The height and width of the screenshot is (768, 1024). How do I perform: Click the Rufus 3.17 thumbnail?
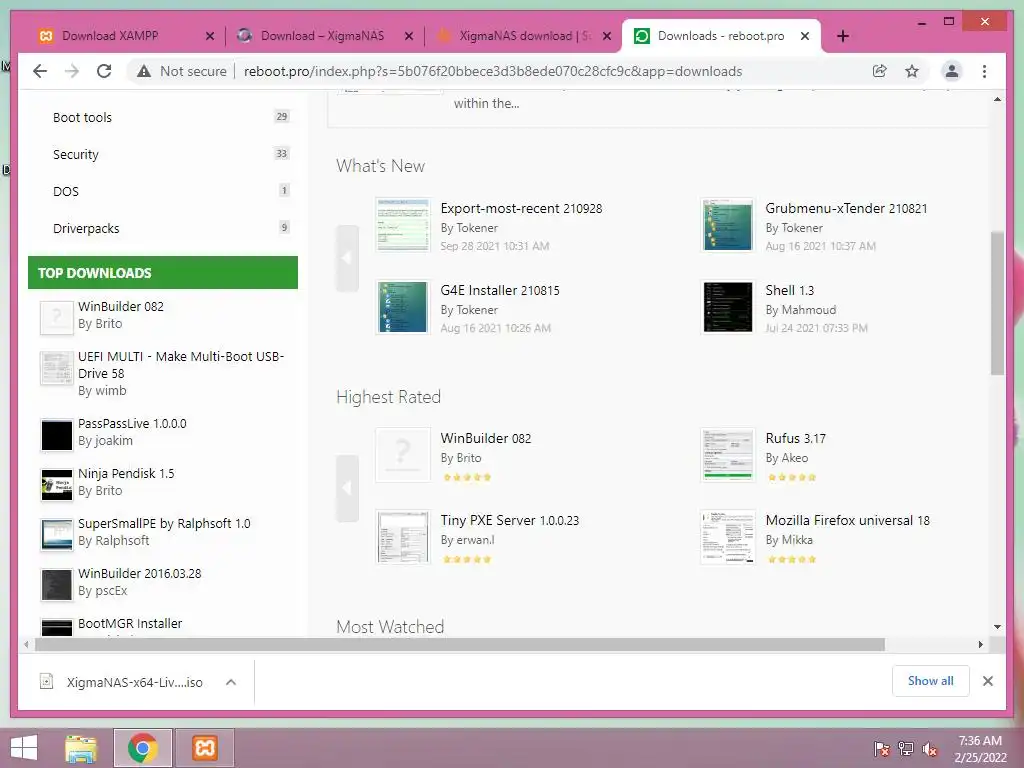(728, 455)
